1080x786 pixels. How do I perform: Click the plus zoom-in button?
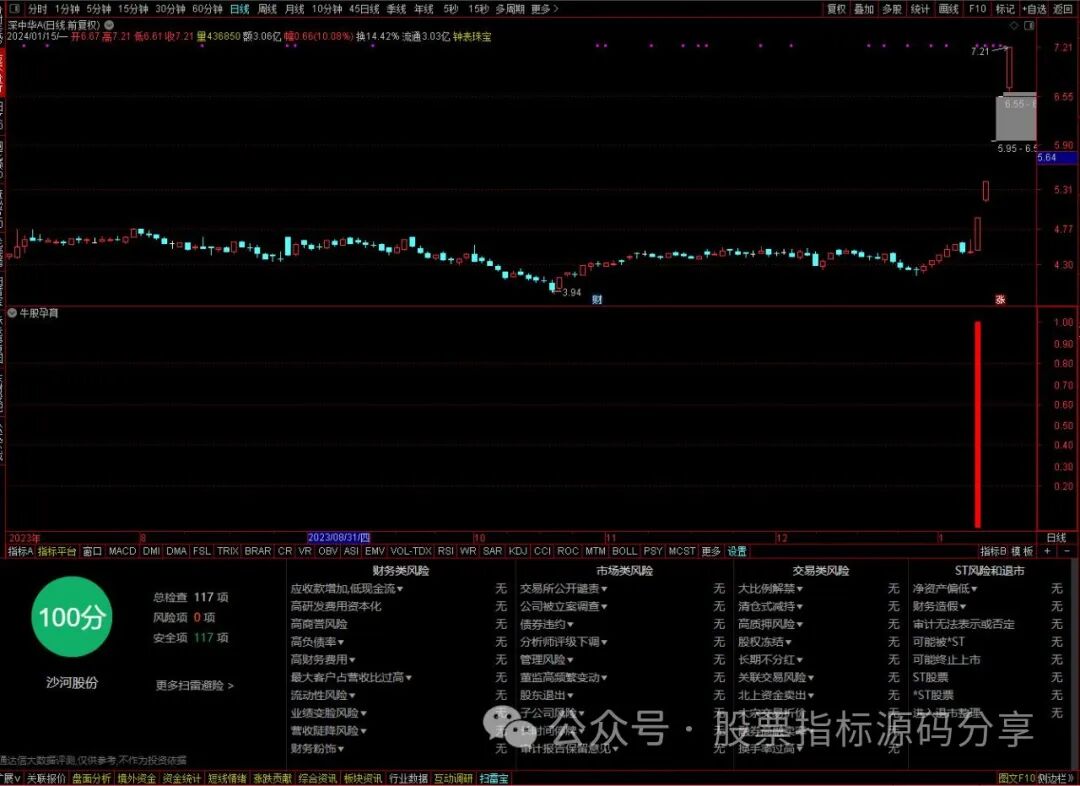coord(1048,551)
